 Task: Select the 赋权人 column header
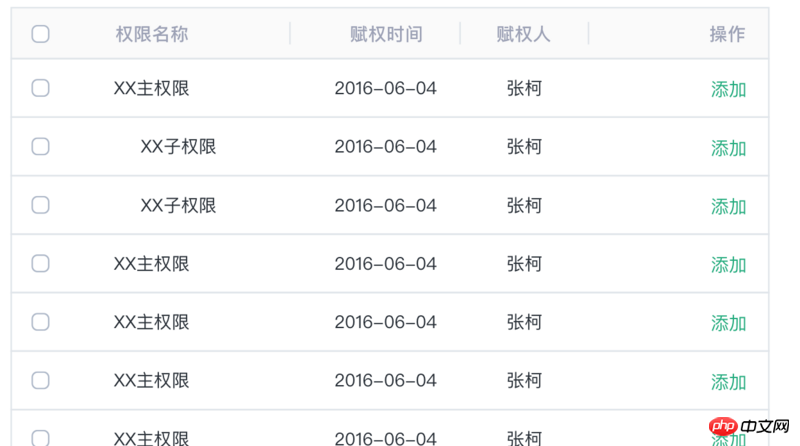point(523,35)
